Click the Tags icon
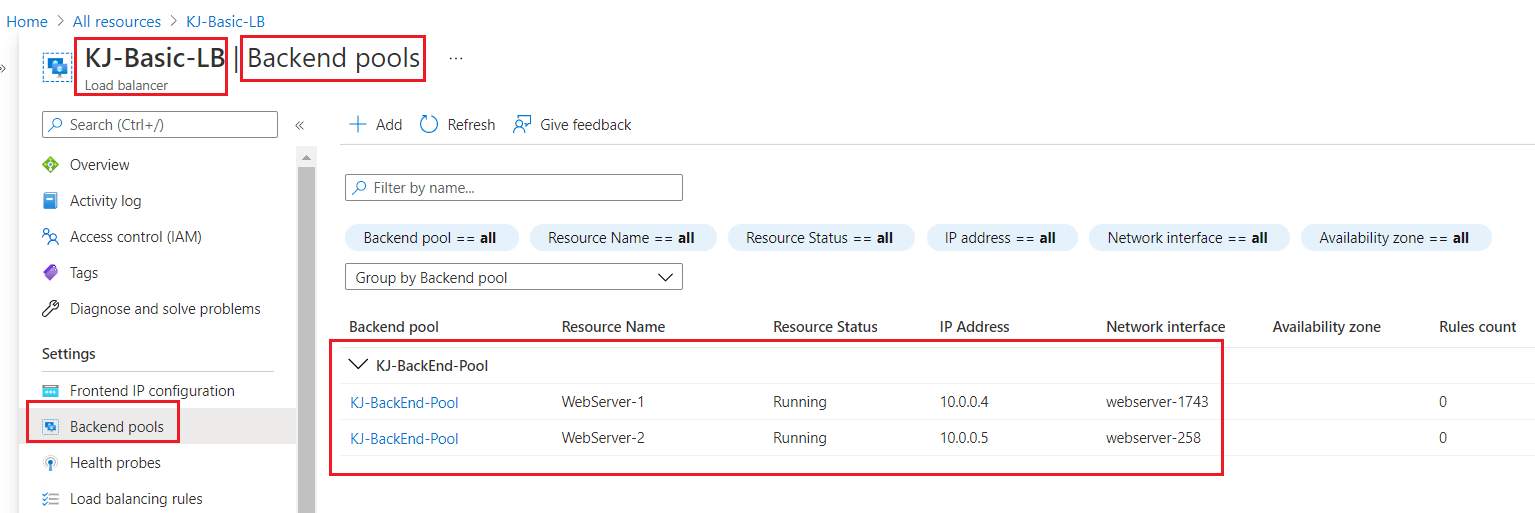 (x=50, y=273)
